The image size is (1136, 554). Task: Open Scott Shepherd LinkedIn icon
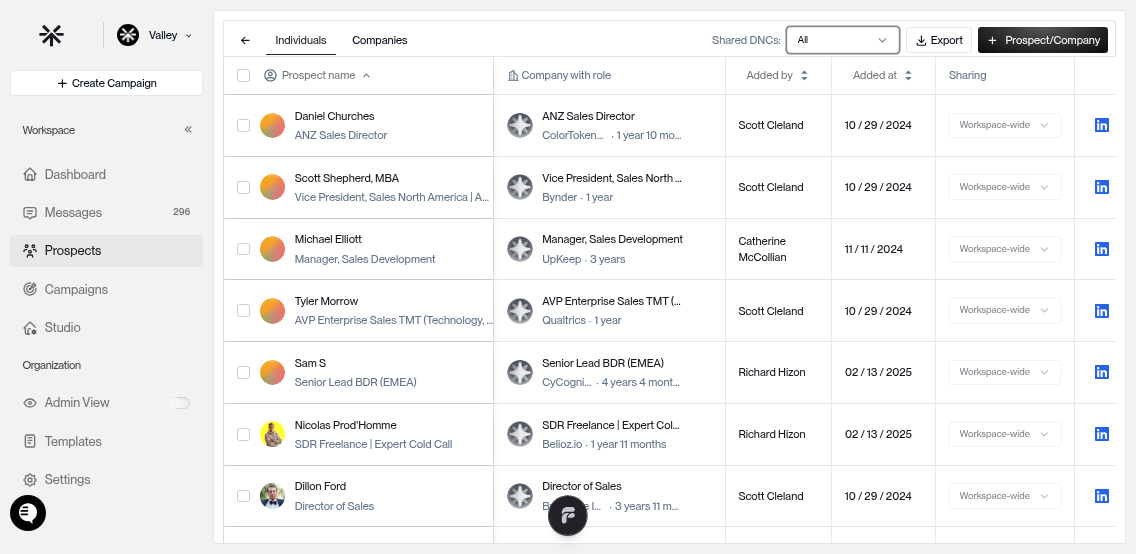pos(1101,187)
